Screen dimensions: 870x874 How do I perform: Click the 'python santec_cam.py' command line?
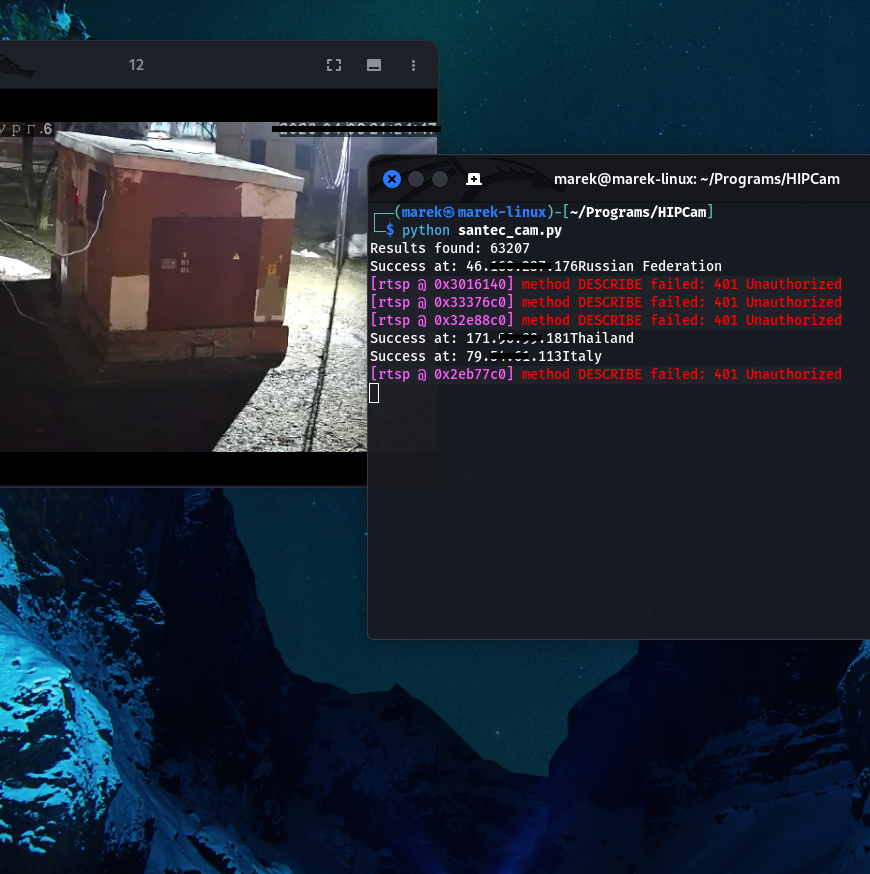482,230
